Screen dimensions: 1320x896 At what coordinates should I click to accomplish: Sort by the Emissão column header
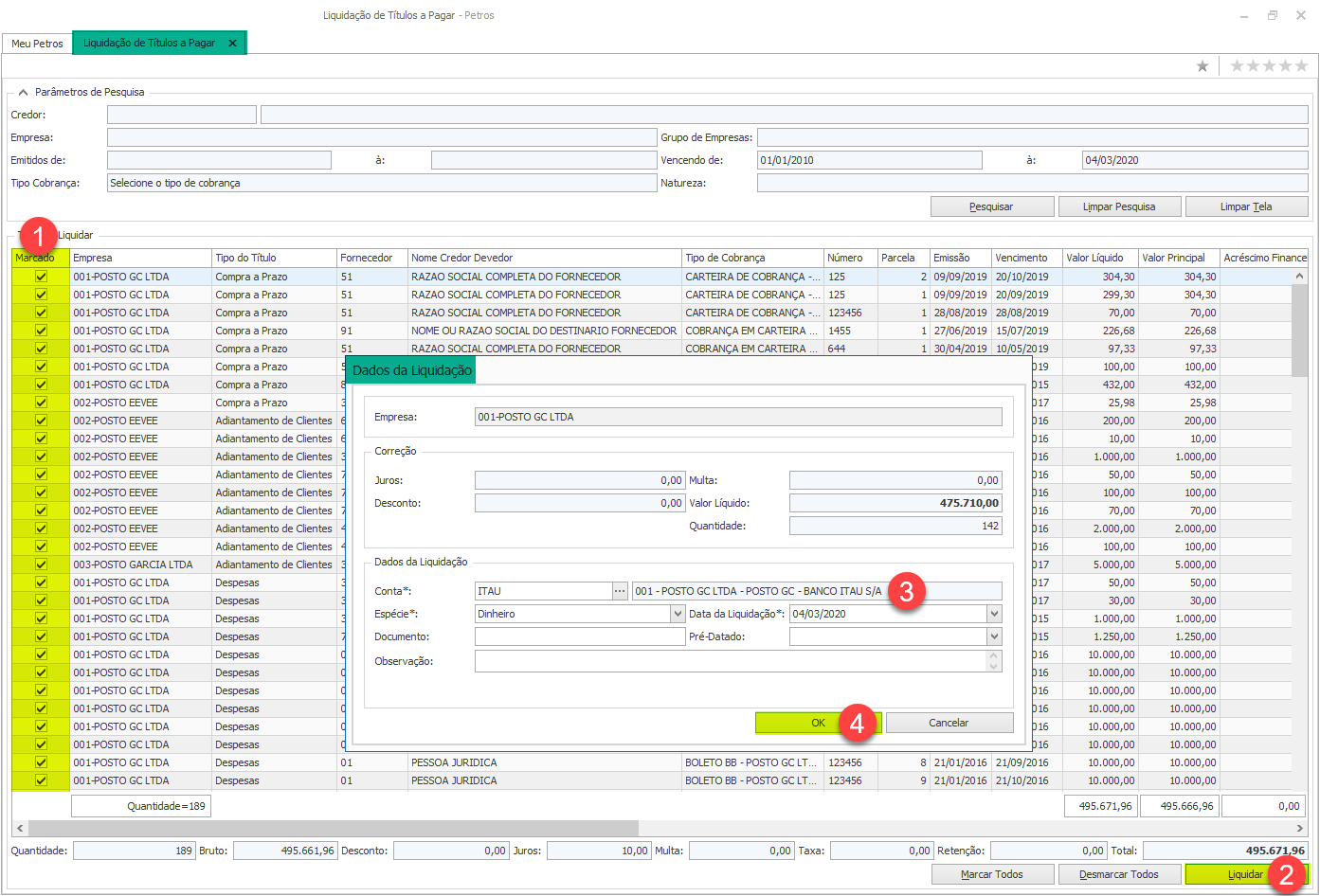(961, 258)
